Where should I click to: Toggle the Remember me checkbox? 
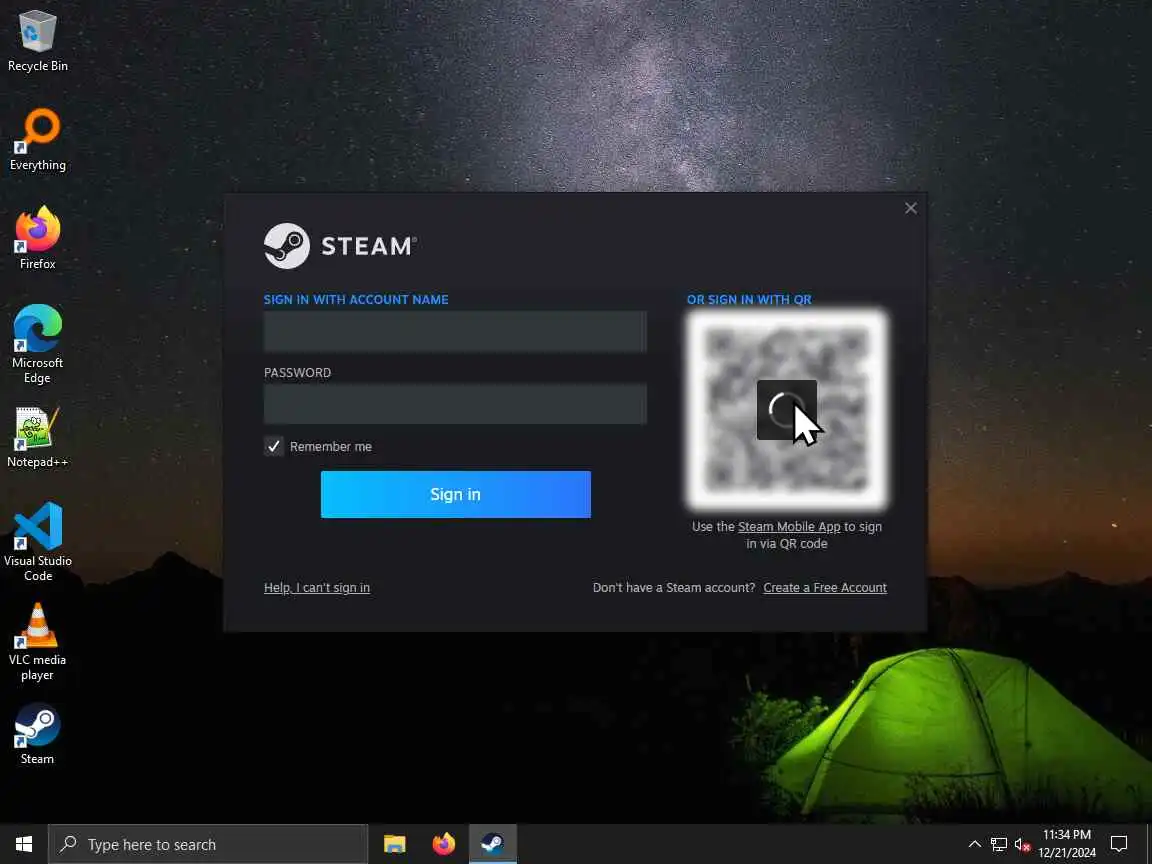click(273, 446)
